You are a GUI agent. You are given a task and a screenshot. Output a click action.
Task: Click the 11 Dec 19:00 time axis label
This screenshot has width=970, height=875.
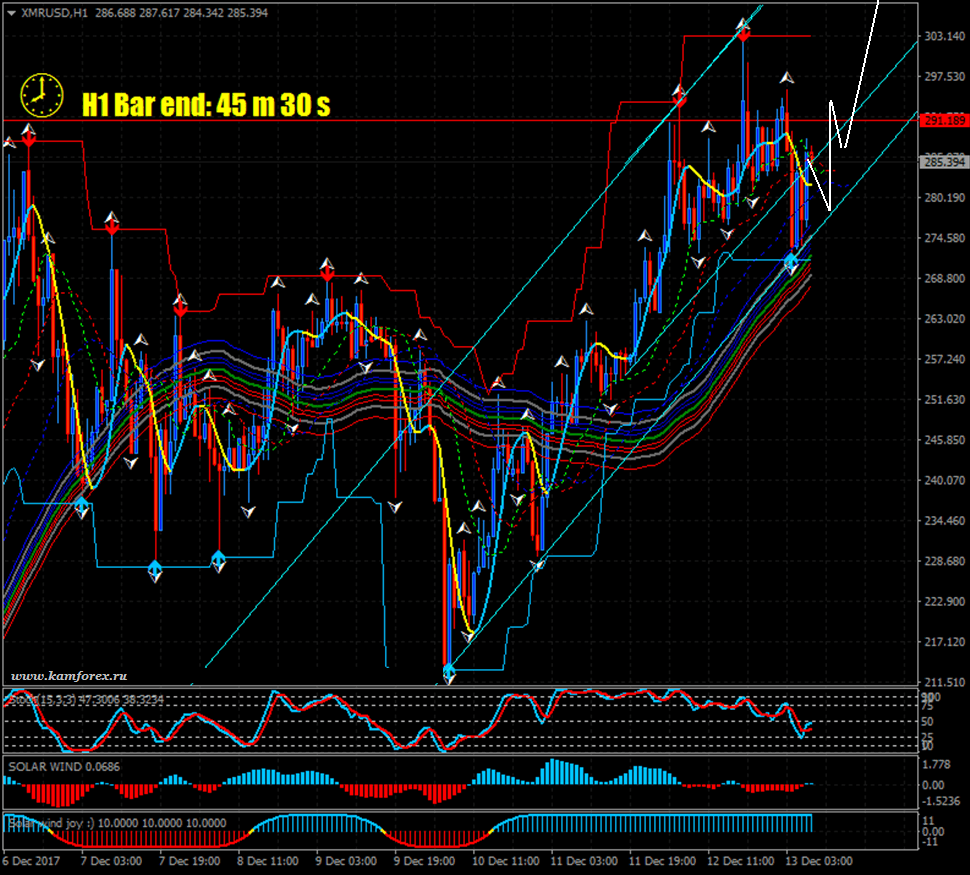click(x=662, y=861)
